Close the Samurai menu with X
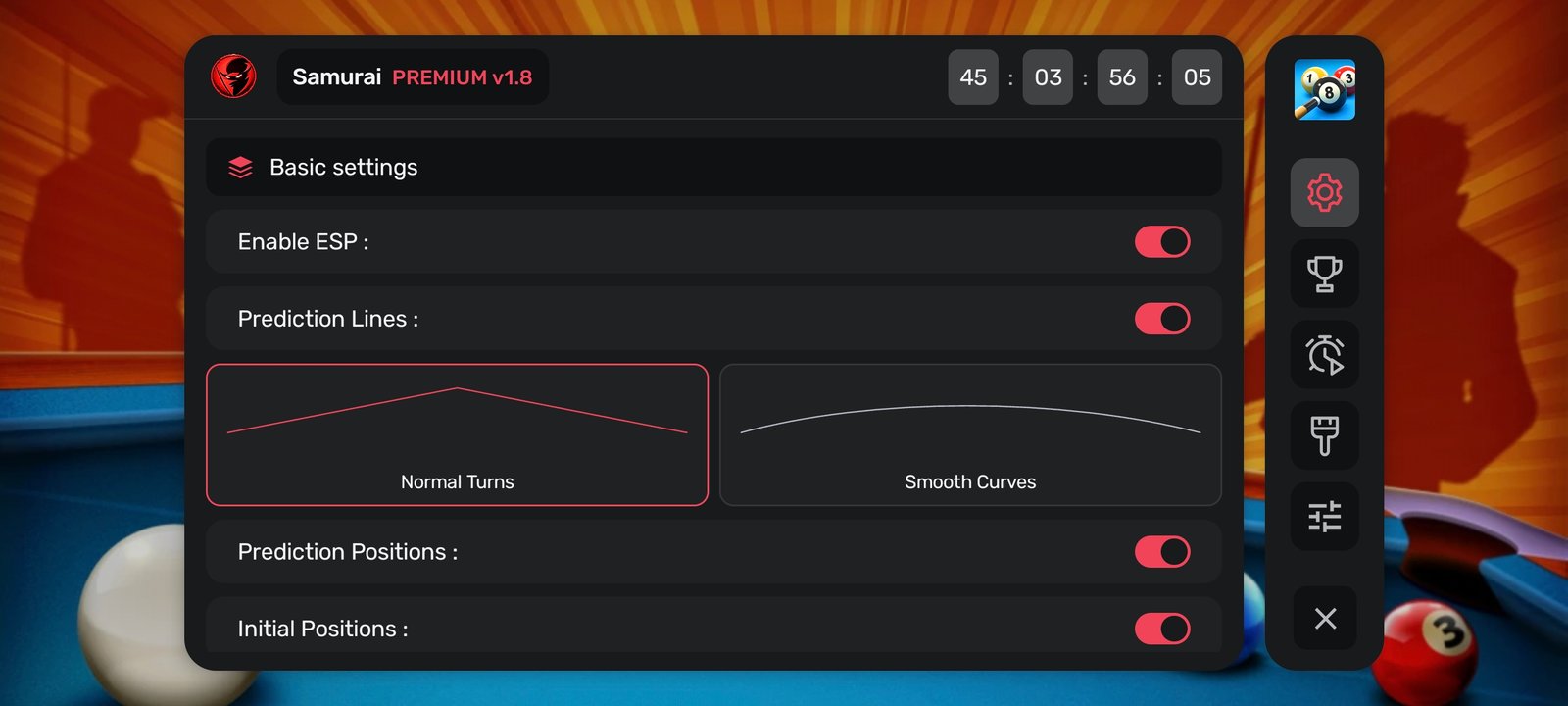Image resolution: width=1568 pixels, height=706 pixels. click(1325, 618)
